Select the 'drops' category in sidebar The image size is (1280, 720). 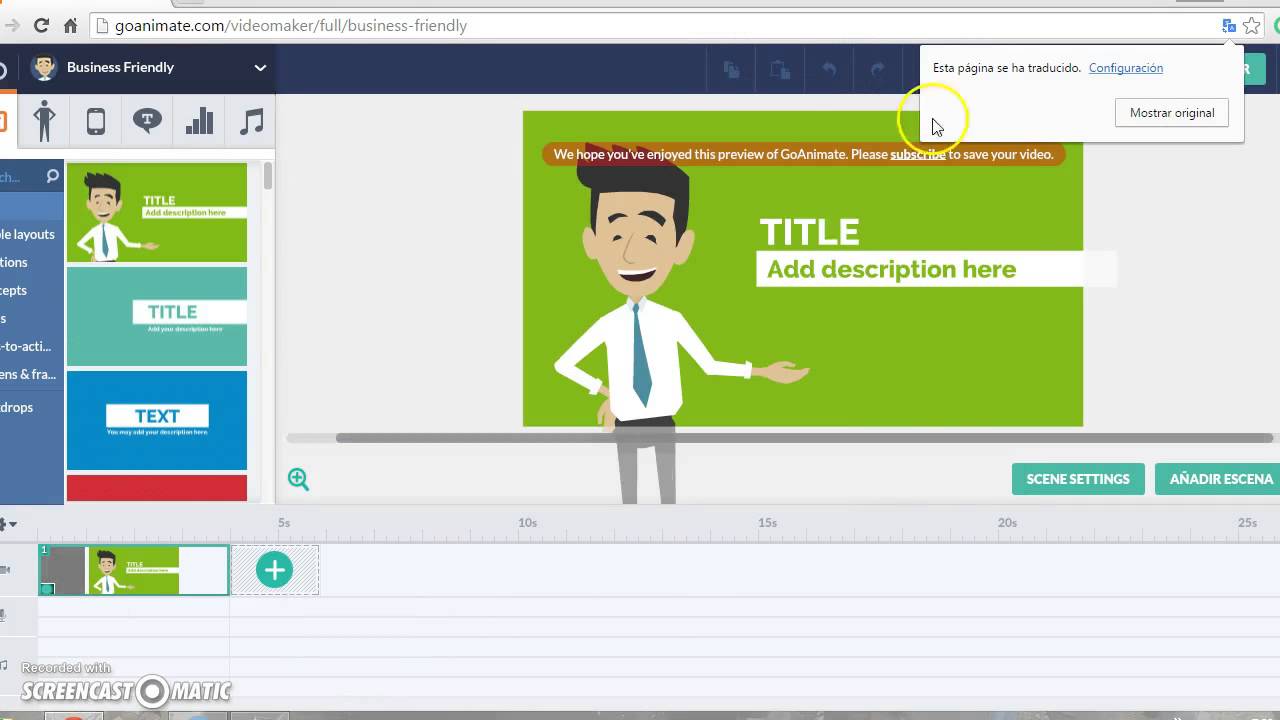(17, 407)
